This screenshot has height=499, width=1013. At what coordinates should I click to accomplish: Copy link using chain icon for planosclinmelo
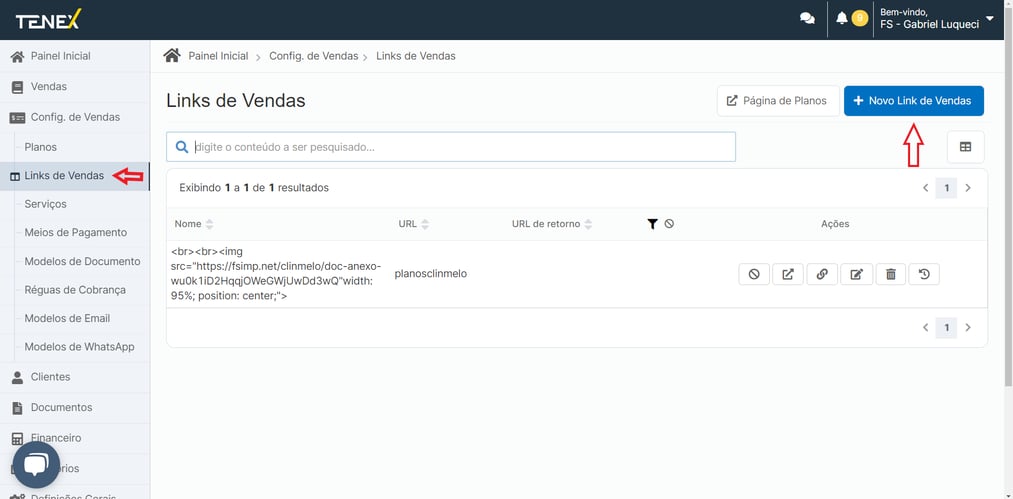tap(822, 274)
